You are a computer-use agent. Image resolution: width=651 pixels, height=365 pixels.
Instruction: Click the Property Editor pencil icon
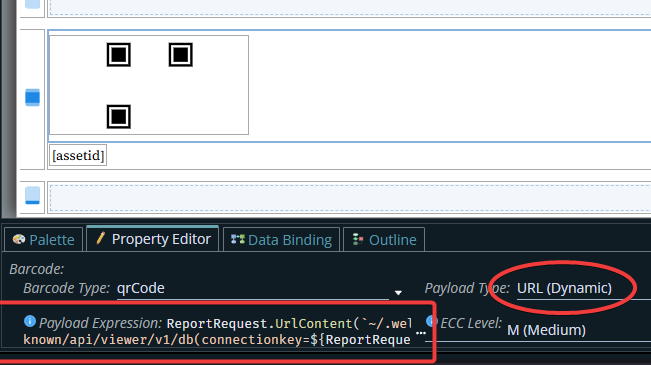pos(100,238)
